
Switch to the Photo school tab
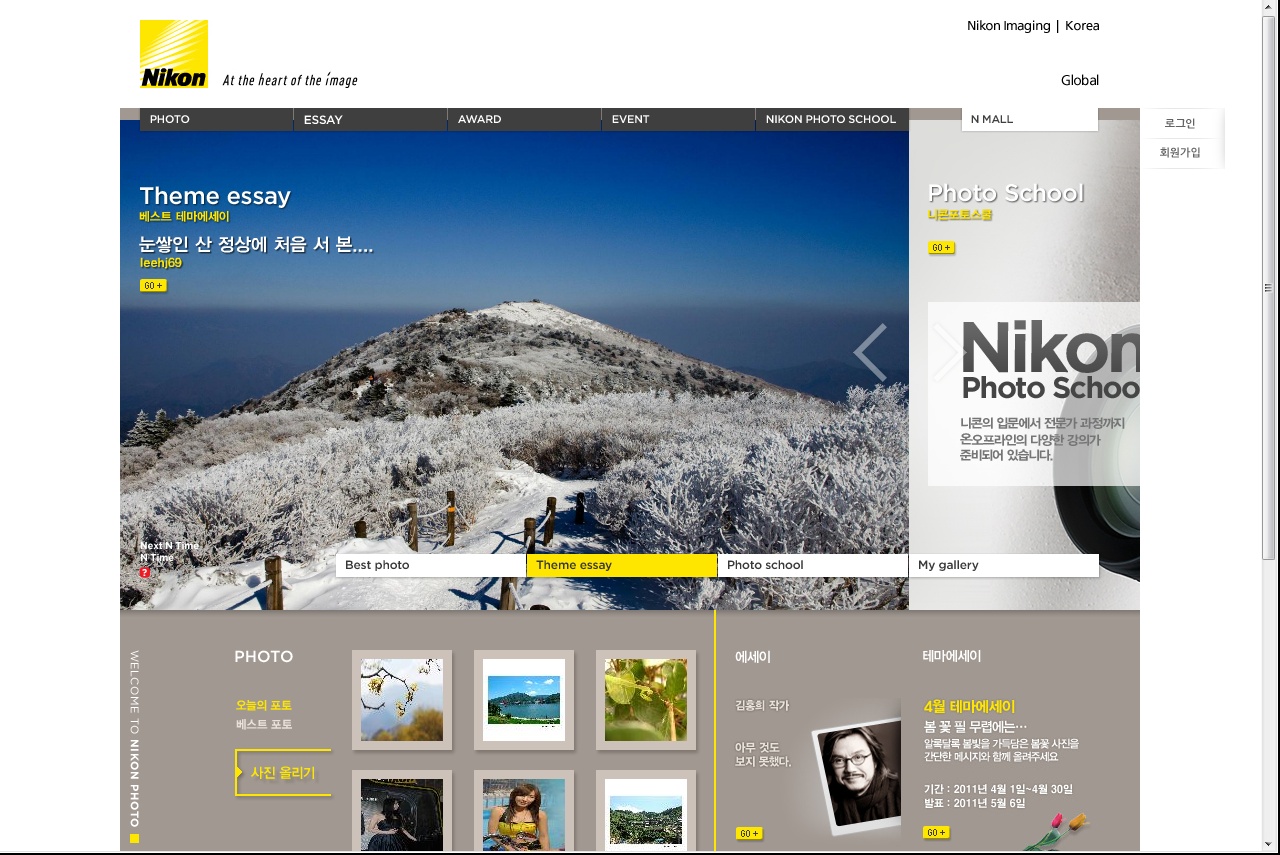pyautogui.click(x=813, y=565)
